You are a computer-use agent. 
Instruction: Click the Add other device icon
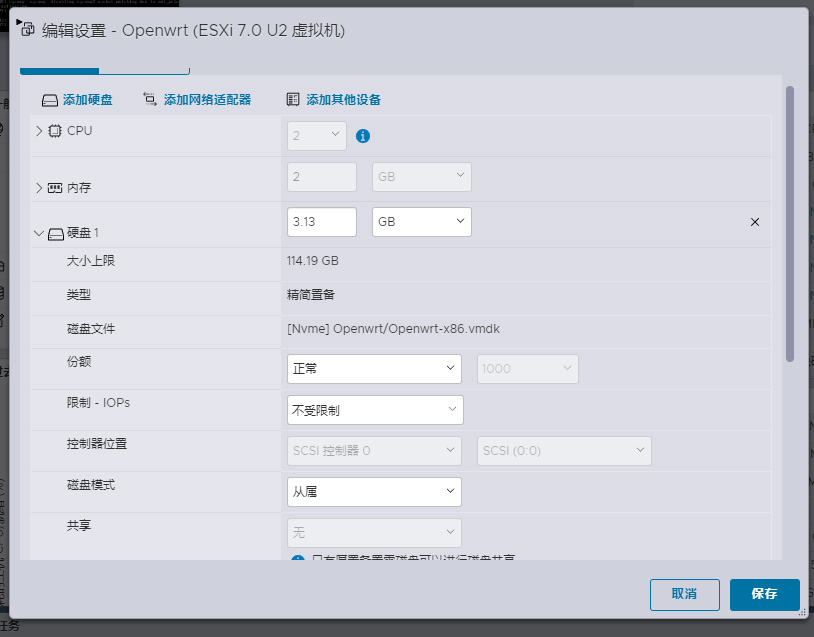[x=293, y=100]
